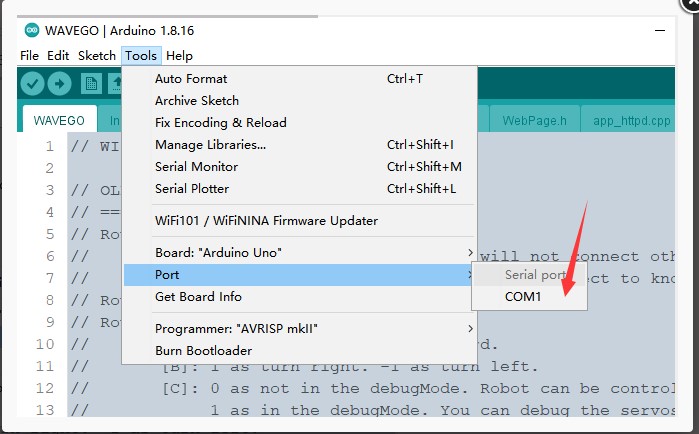The width and height of the screenshot is (699, 434).
Task: Switch to the WAVEGO tab
Action: pyautogui.click(x=59, y=120)
